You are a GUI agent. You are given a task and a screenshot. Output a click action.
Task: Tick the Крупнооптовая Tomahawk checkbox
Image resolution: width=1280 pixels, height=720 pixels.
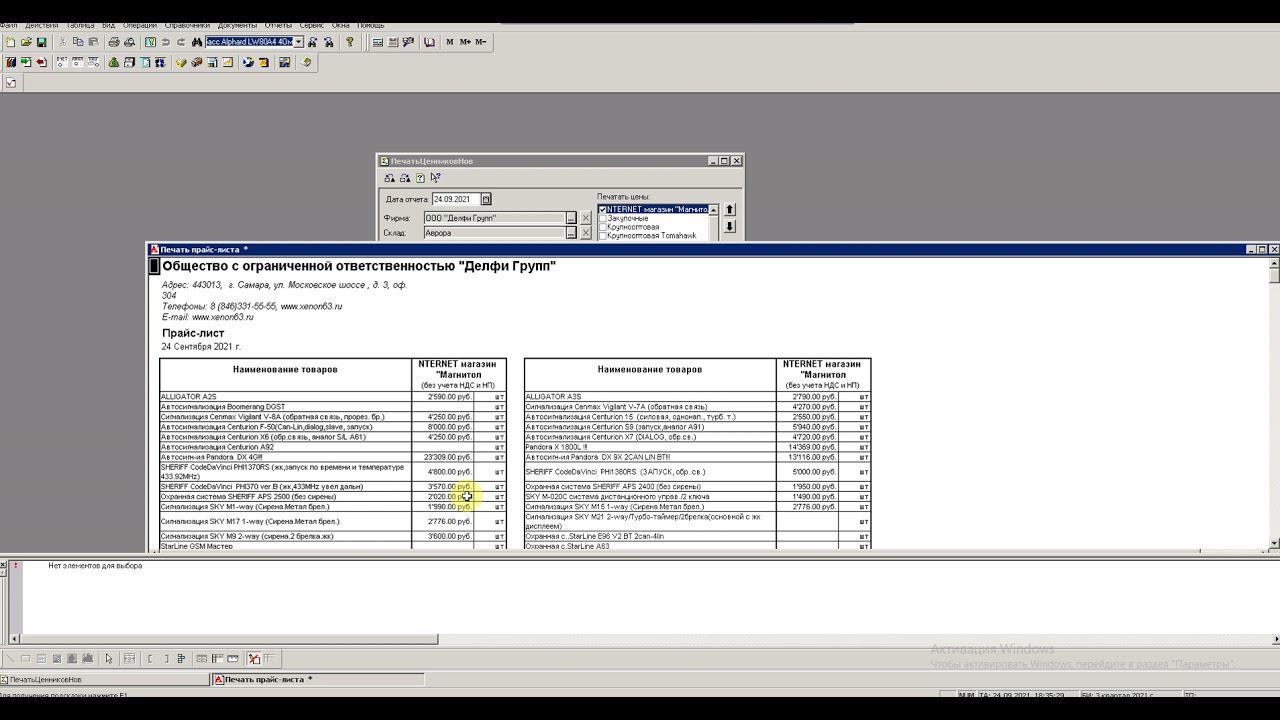[x=602, y=235]
